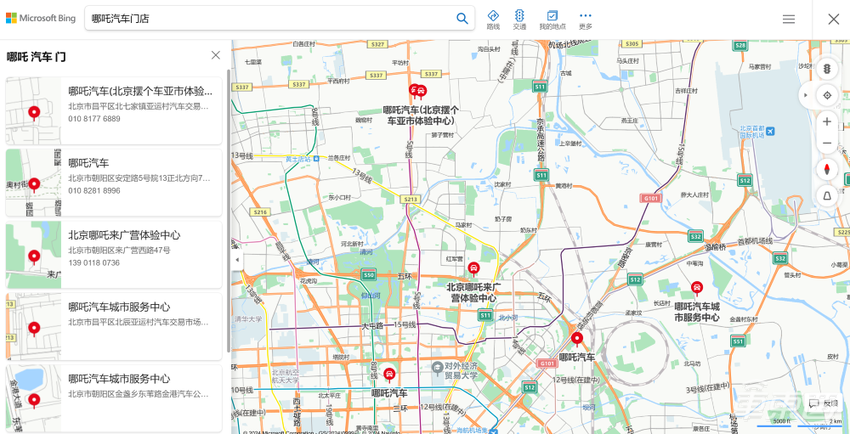Toggle the 交通 traffic view
Screen dimensions: 850x434
(519, 20)
